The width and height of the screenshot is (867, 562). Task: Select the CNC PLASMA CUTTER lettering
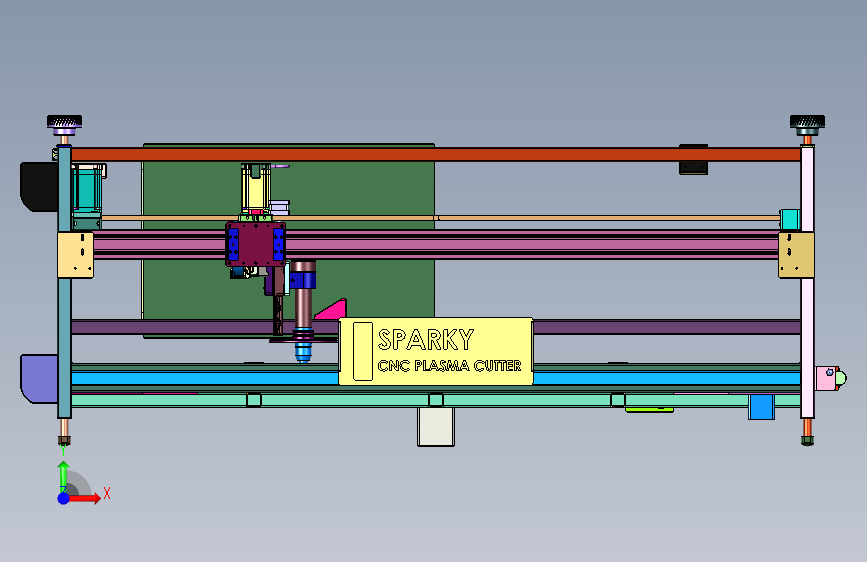[450, 366]
